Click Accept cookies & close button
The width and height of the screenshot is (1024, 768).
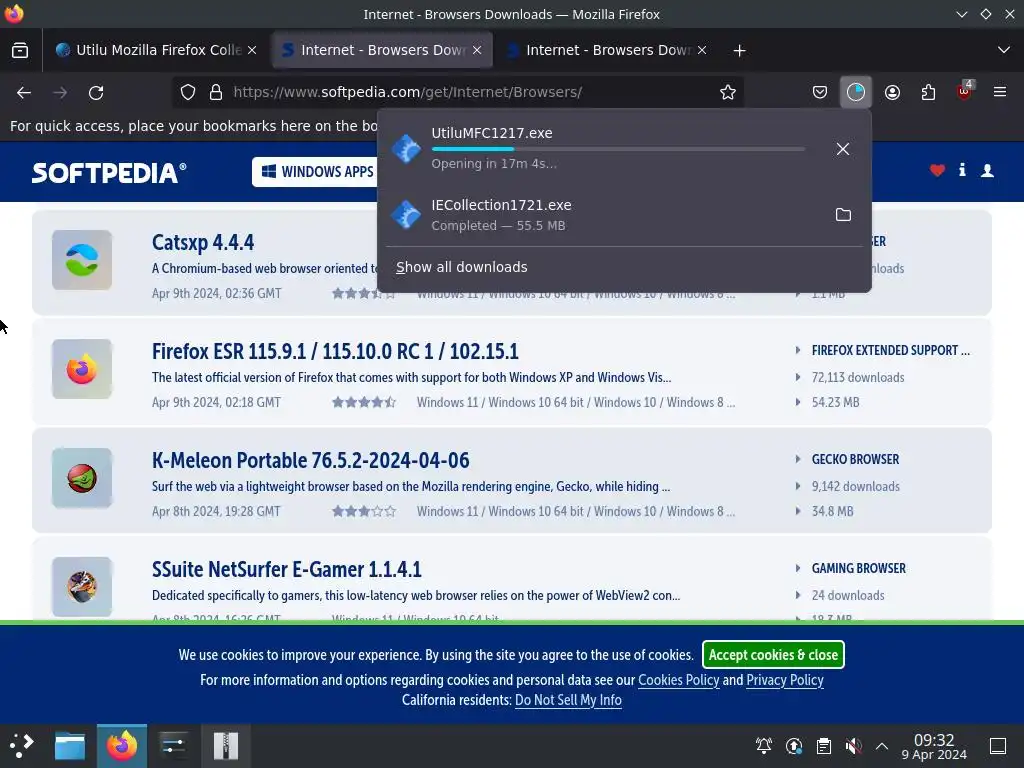773,655
